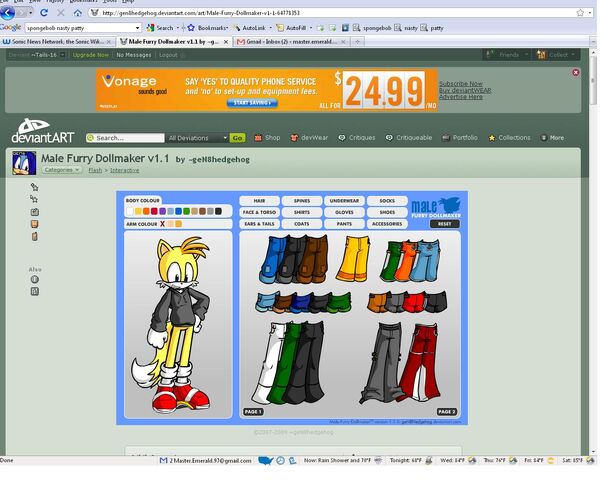
Task: Pick the yellow shorts pants item
Action: pos(353,259)
